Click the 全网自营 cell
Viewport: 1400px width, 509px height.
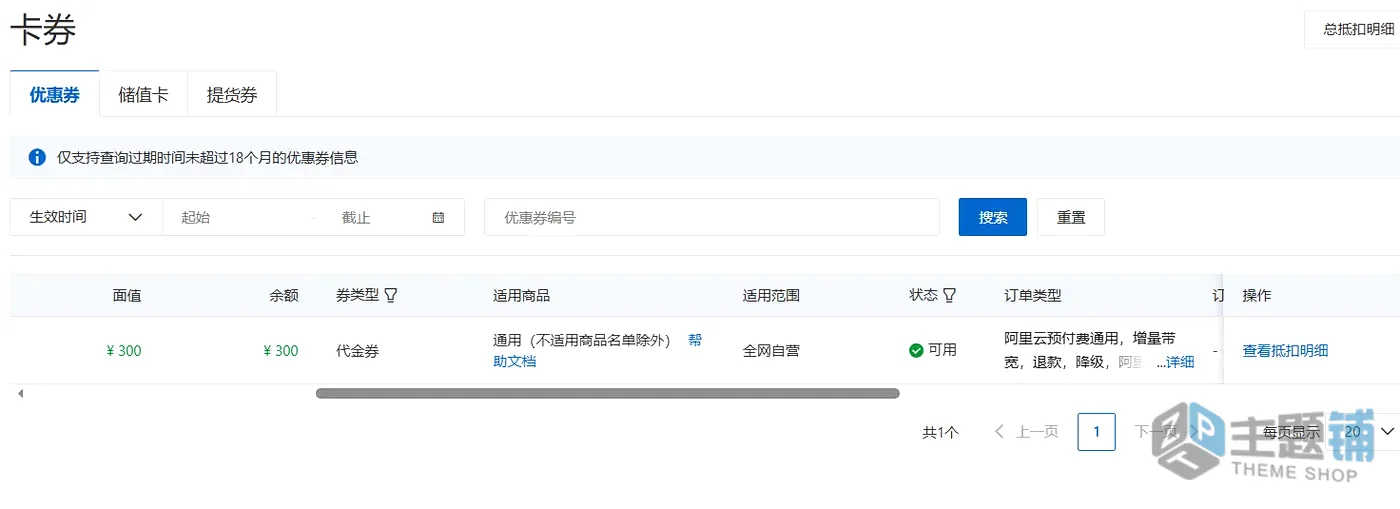(771, 351)
